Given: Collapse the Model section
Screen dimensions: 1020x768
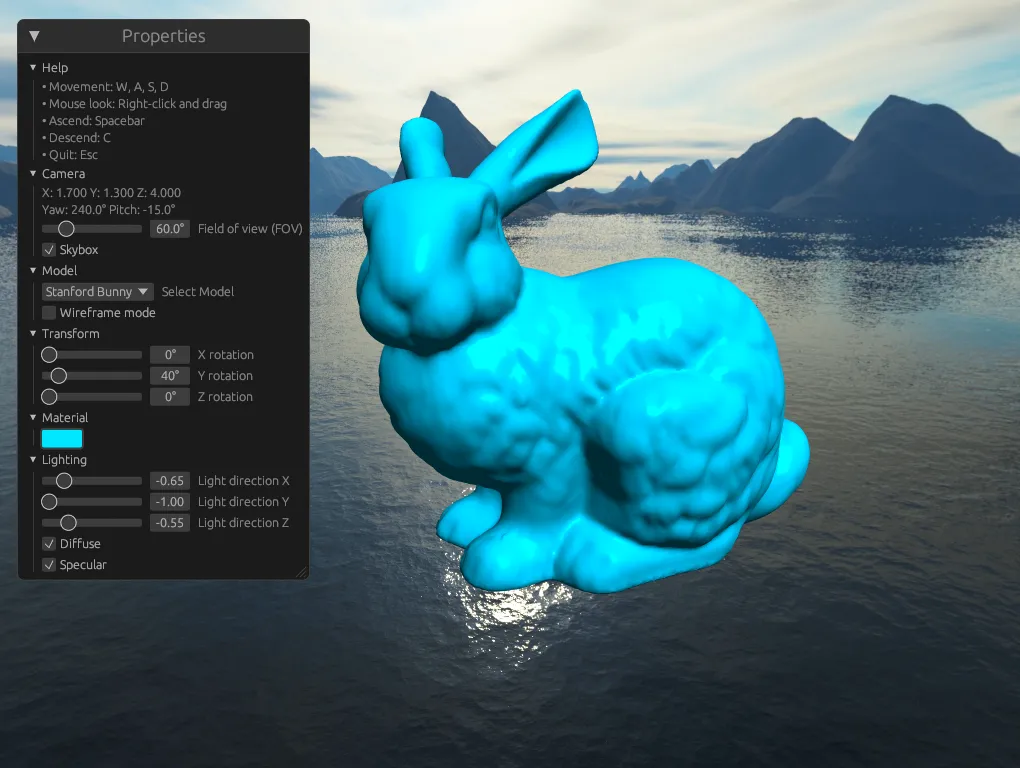Looking at the screenshot, I should point(34,270).
